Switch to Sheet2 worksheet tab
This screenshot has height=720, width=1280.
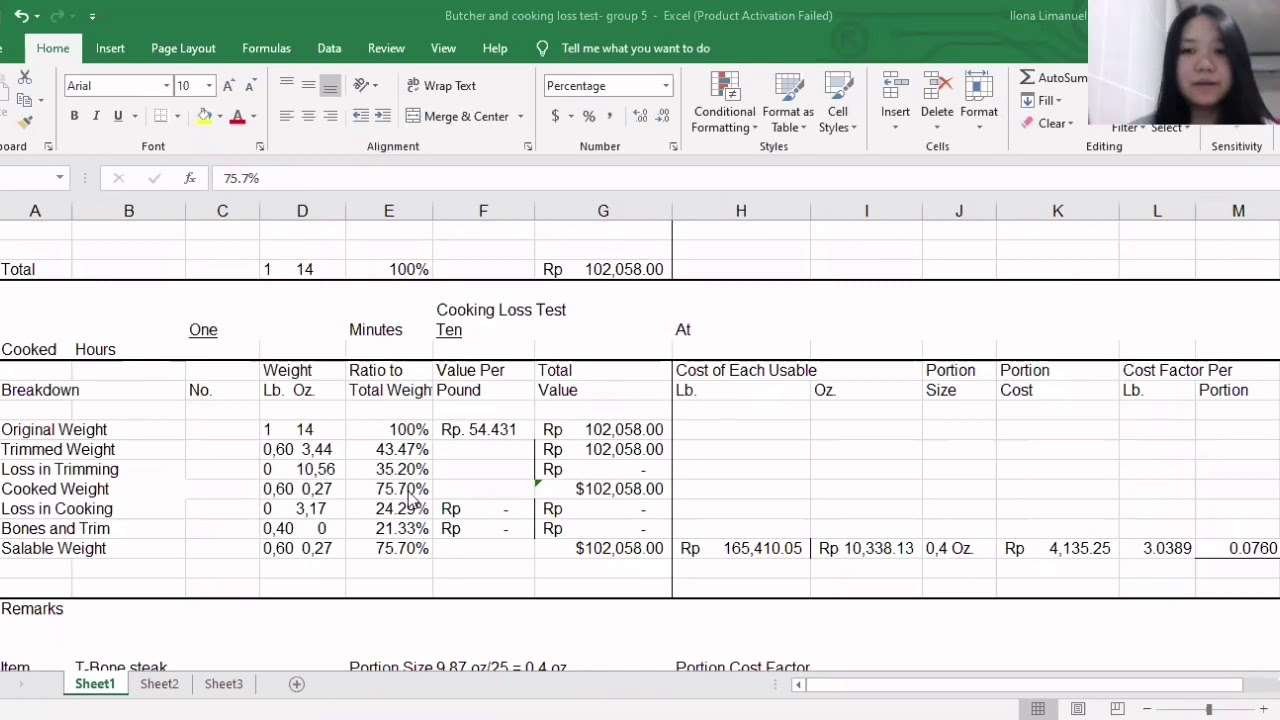[159, 684]
